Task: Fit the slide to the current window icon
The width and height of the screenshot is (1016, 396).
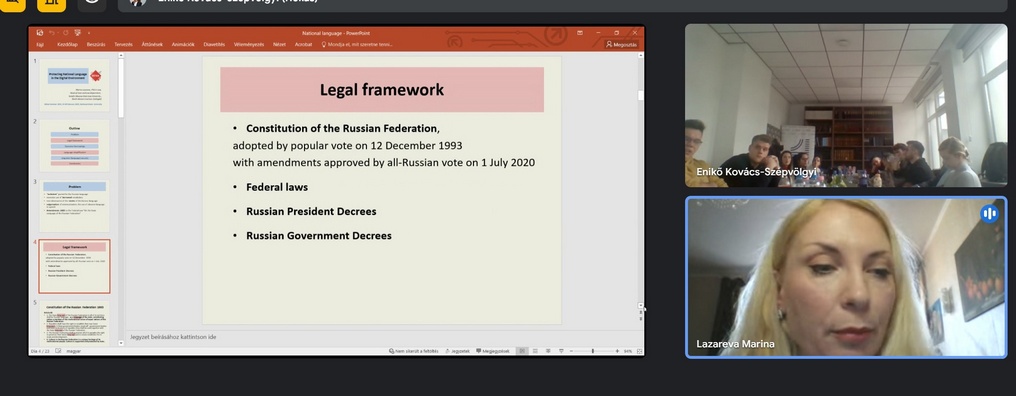Action: [640, 351]
